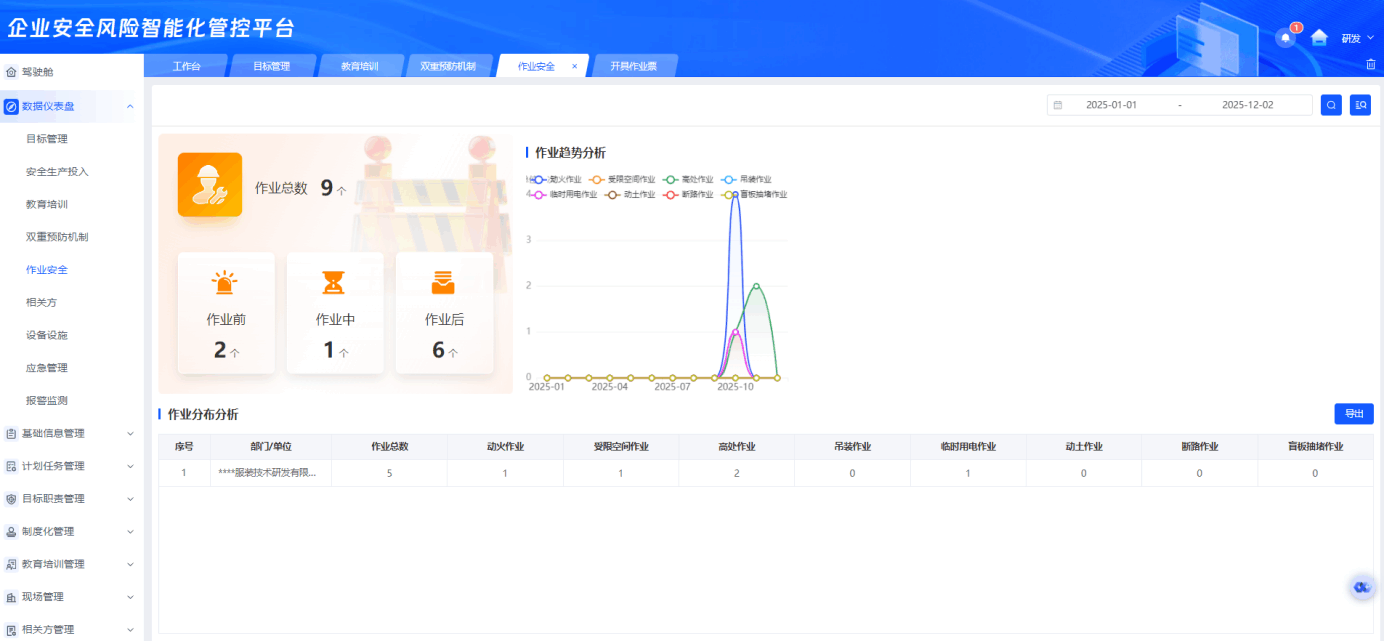Click the 数据仪表盘 dashboard icon
Screen dimensions: 1384x641
click(12, 105)
